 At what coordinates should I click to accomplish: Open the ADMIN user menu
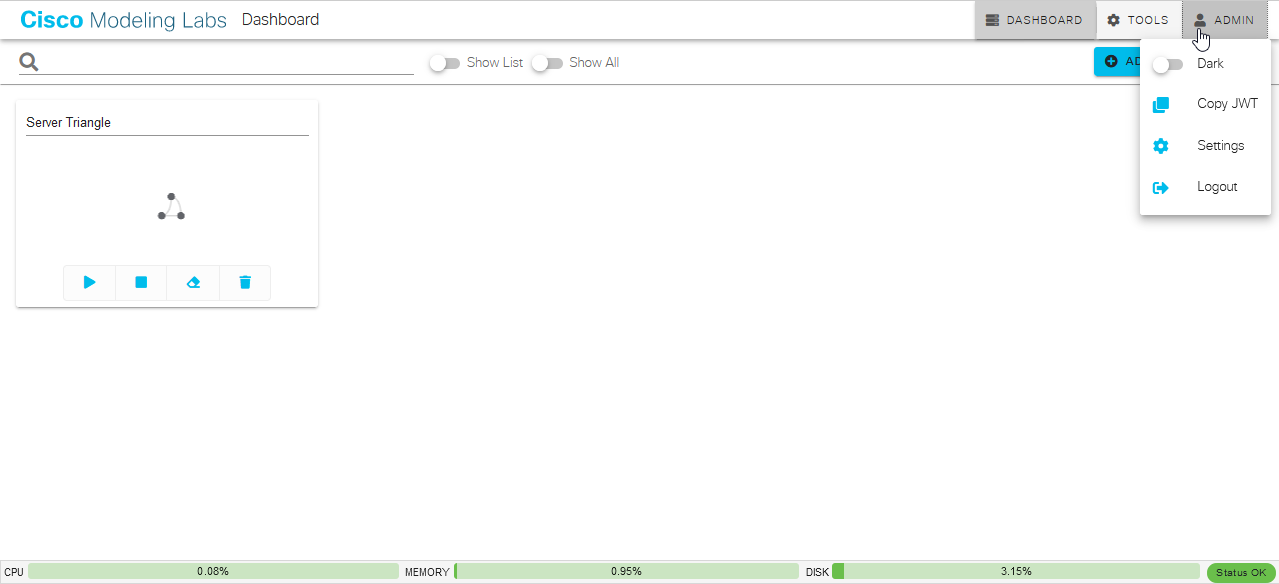pos(1224,19)
